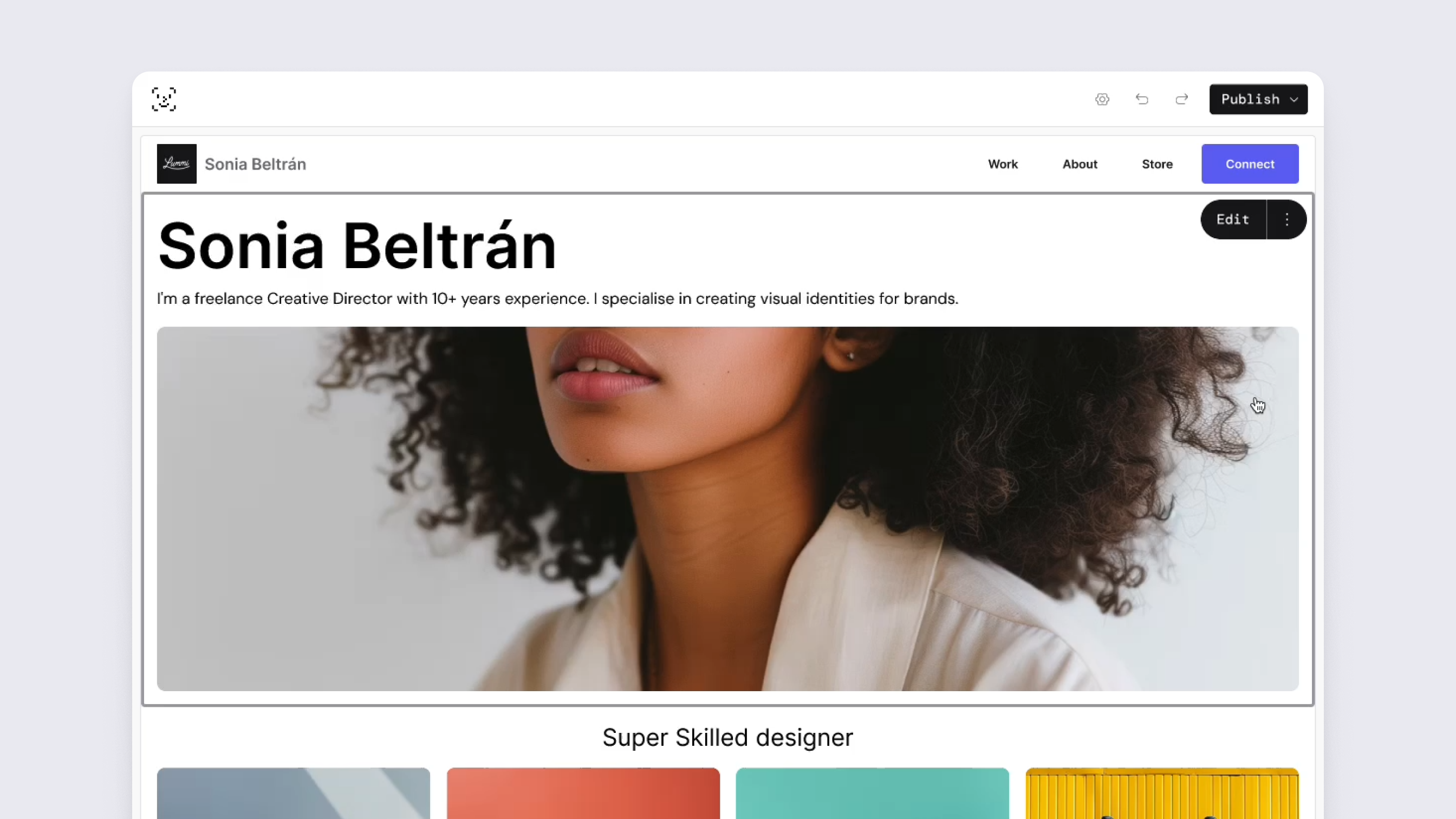Screen dimensions: 1456x819
Task: Select the Super Skilled designer heading
Action: coord(727,738)
